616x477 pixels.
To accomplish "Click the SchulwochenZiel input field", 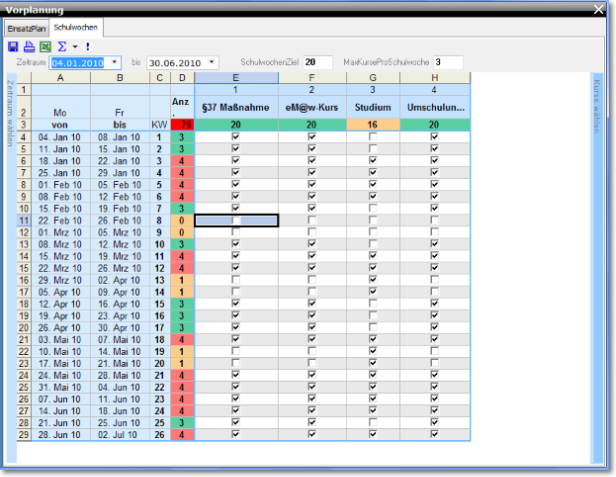I will click(317, 62).
